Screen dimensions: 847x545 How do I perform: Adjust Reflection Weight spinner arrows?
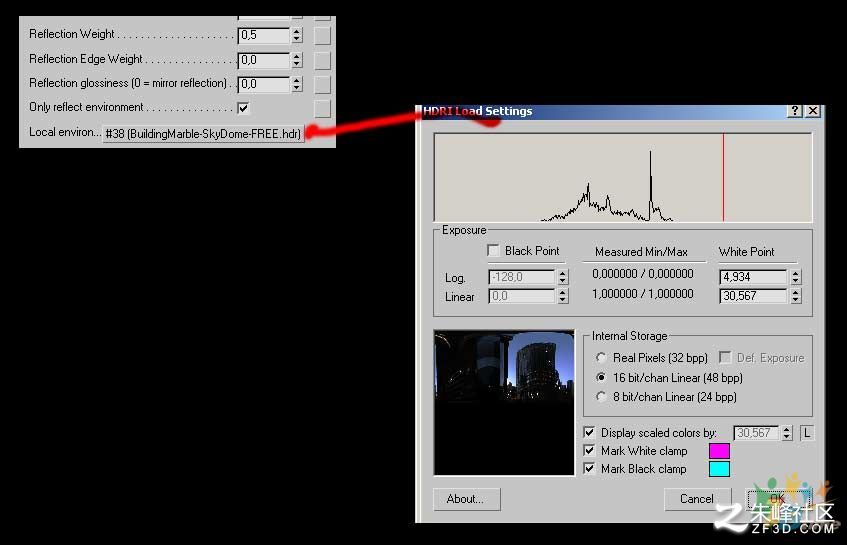coord(297,35)
